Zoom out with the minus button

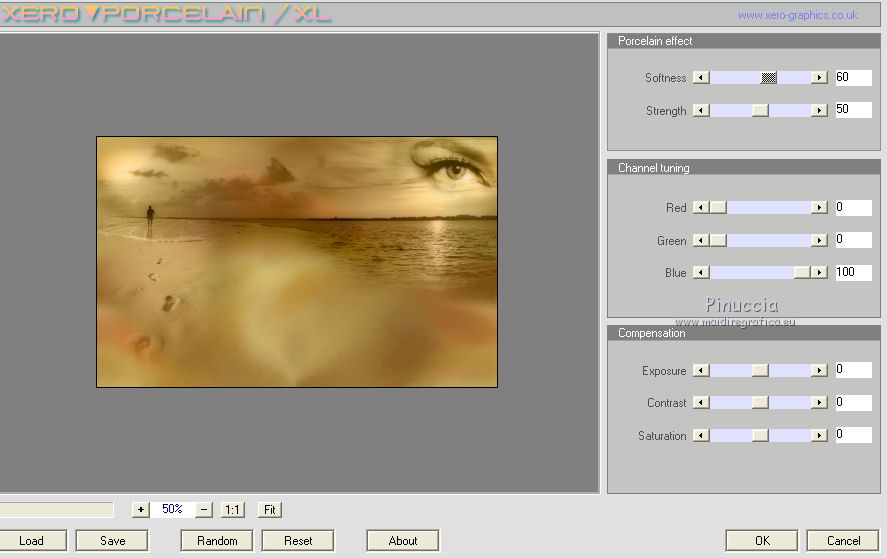(204, 509)
